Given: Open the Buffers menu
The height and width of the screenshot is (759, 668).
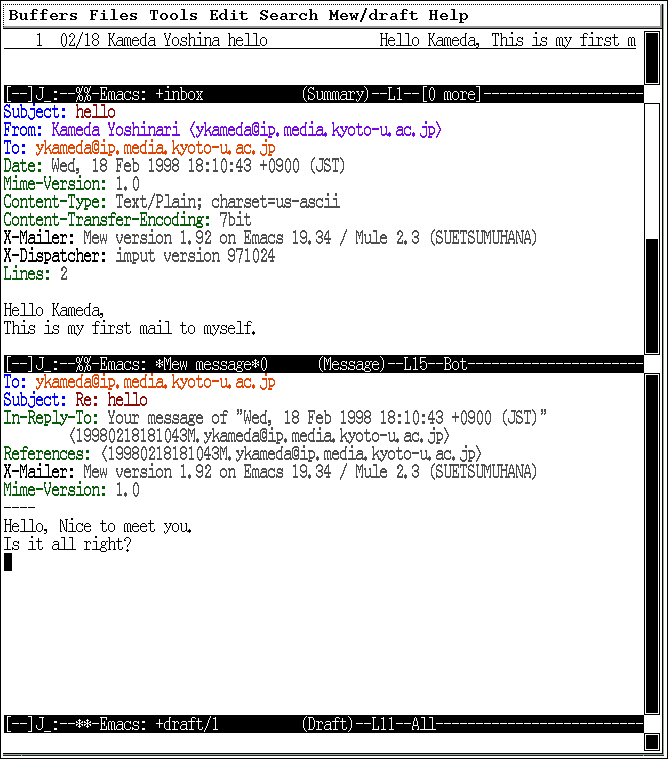Looking at the screenshot, I should click(43, 15).
